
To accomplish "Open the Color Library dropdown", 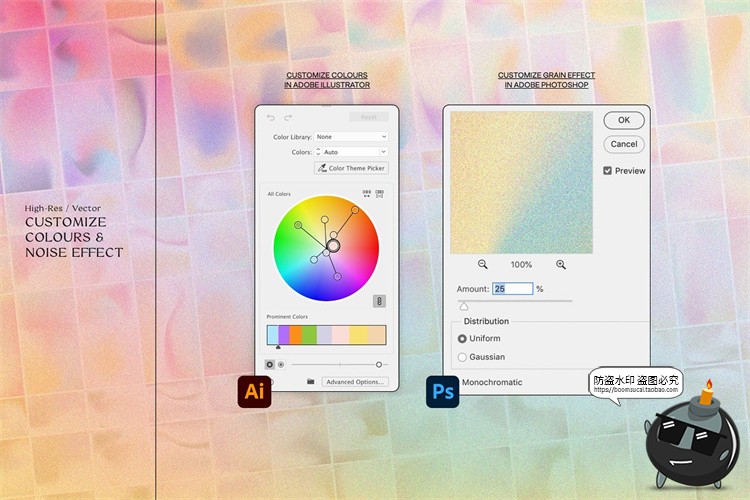I will coord(351,137).
